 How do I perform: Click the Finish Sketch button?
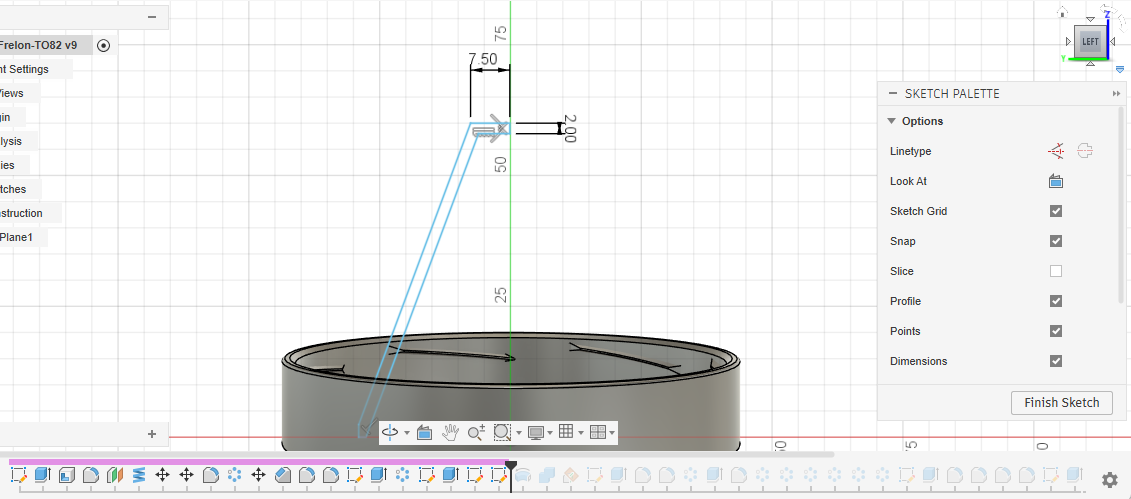(x=1061, y=402)
